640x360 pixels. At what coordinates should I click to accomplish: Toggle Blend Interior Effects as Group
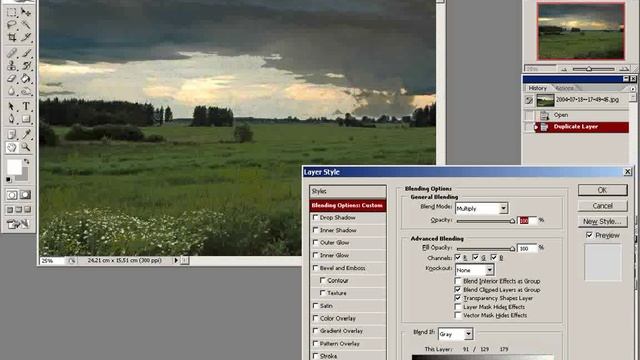pos(458,281)
